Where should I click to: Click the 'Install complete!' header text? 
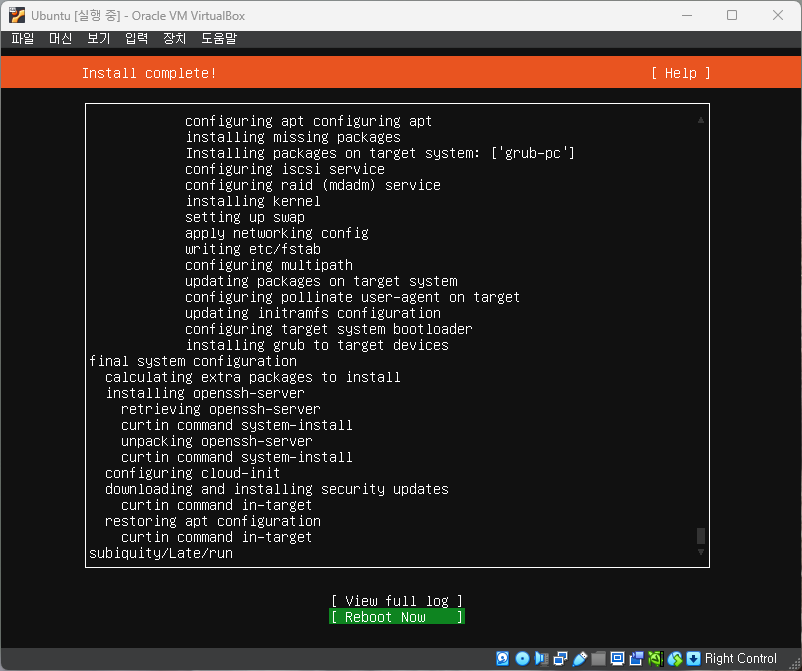point(149,73)
